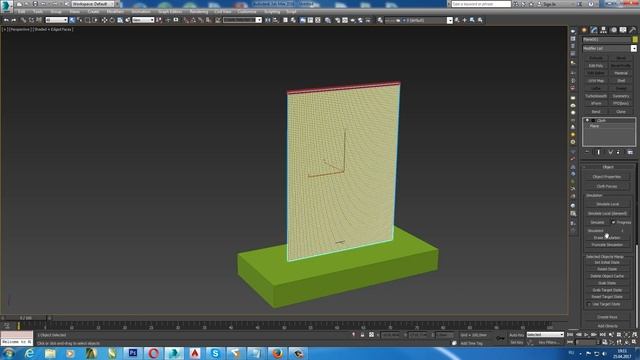
Task: Open Firefox from the Windows taskbar
Action: [x=277, y=353]
